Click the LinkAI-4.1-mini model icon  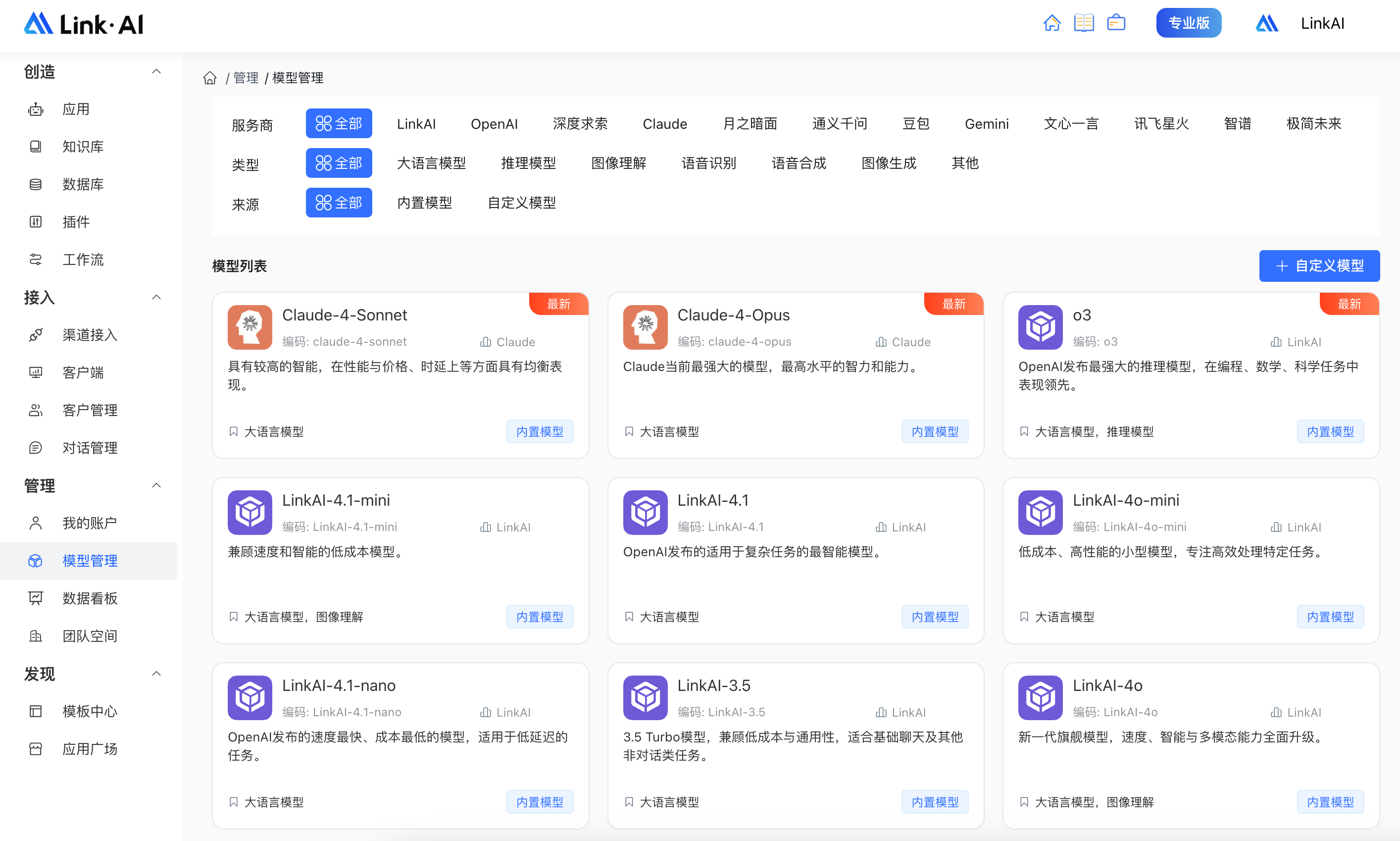tap(250, 512)
